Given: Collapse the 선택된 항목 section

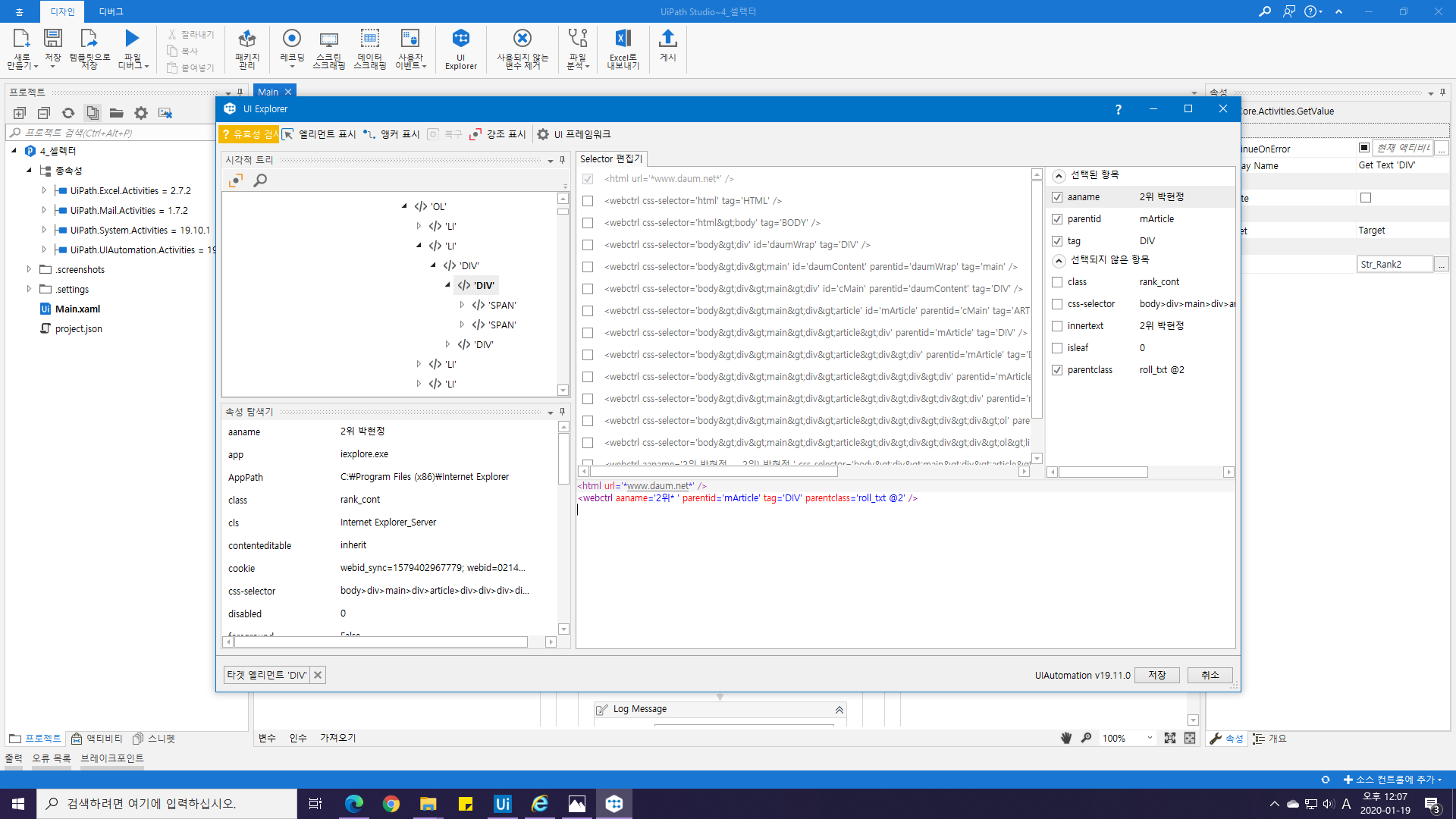Looking at the screenshot, I should (x=1059, y=175).
